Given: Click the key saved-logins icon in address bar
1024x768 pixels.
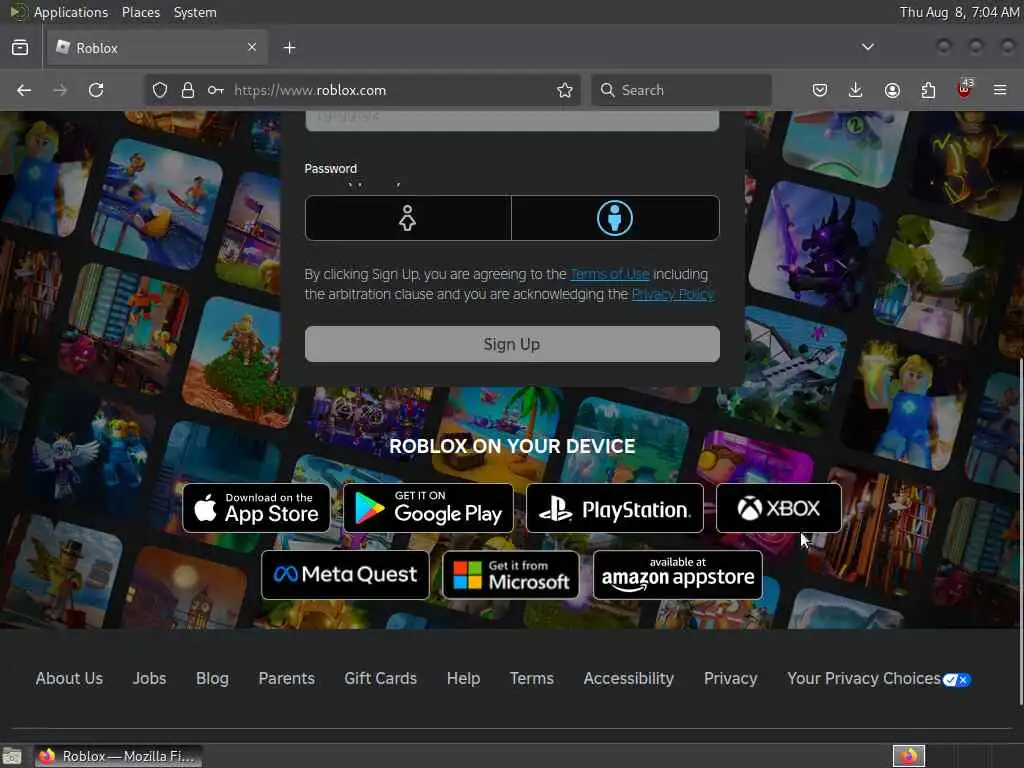Looking at the screenshot, I should pyautogui.click(x=216, y=90).
